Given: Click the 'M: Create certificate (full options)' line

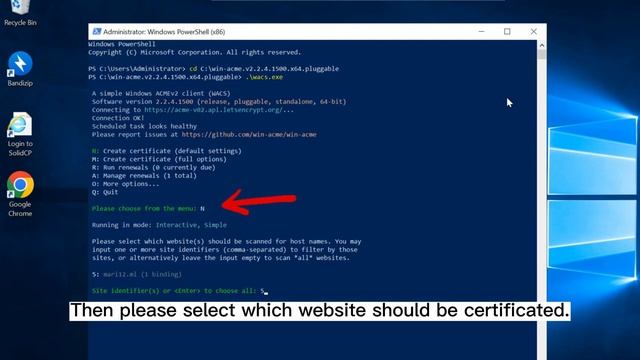Looking at the screenshot, I should (x=159, y=159).
